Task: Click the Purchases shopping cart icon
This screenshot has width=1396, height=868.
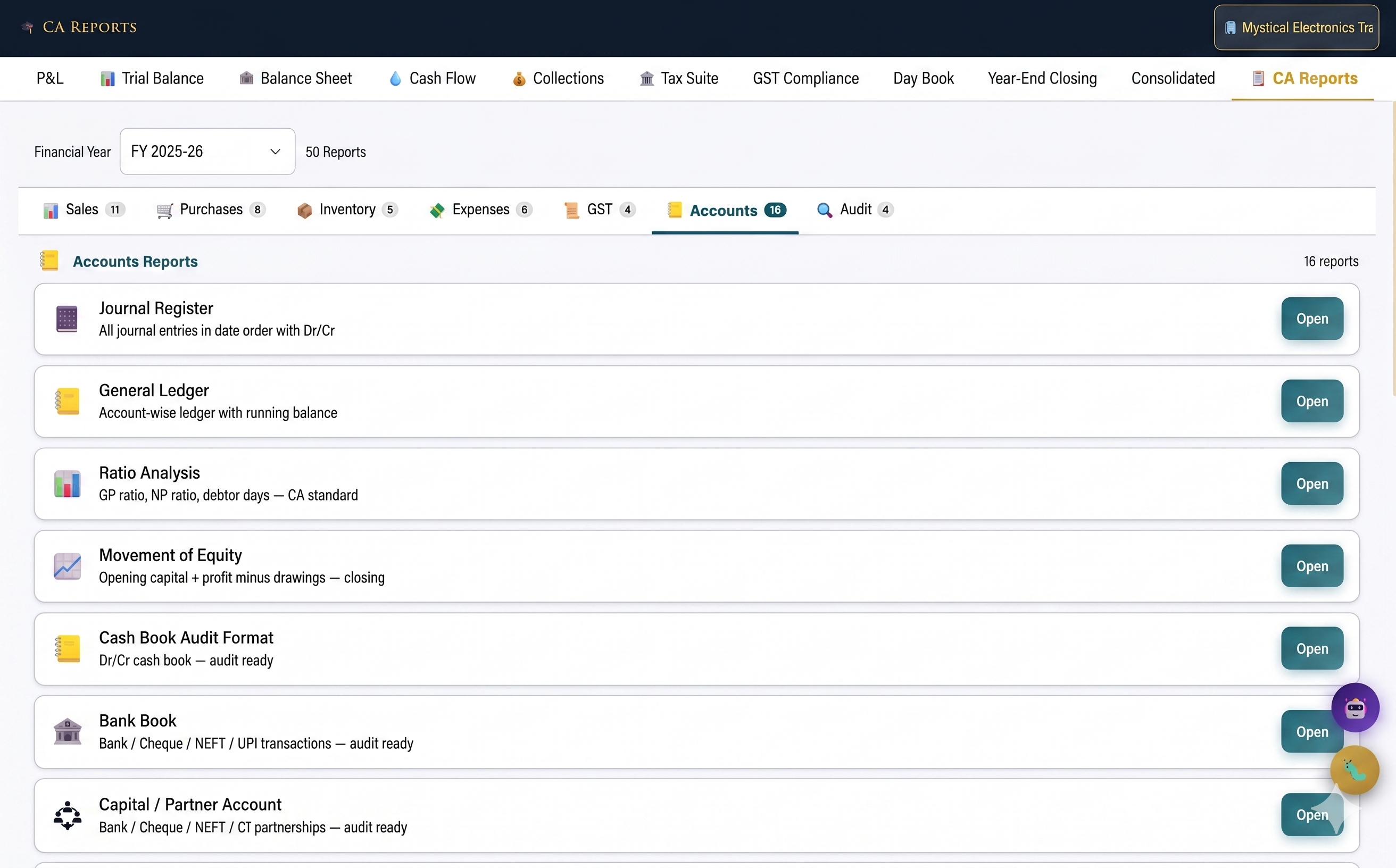Action: pyautogui.click(x=165, y=211)
